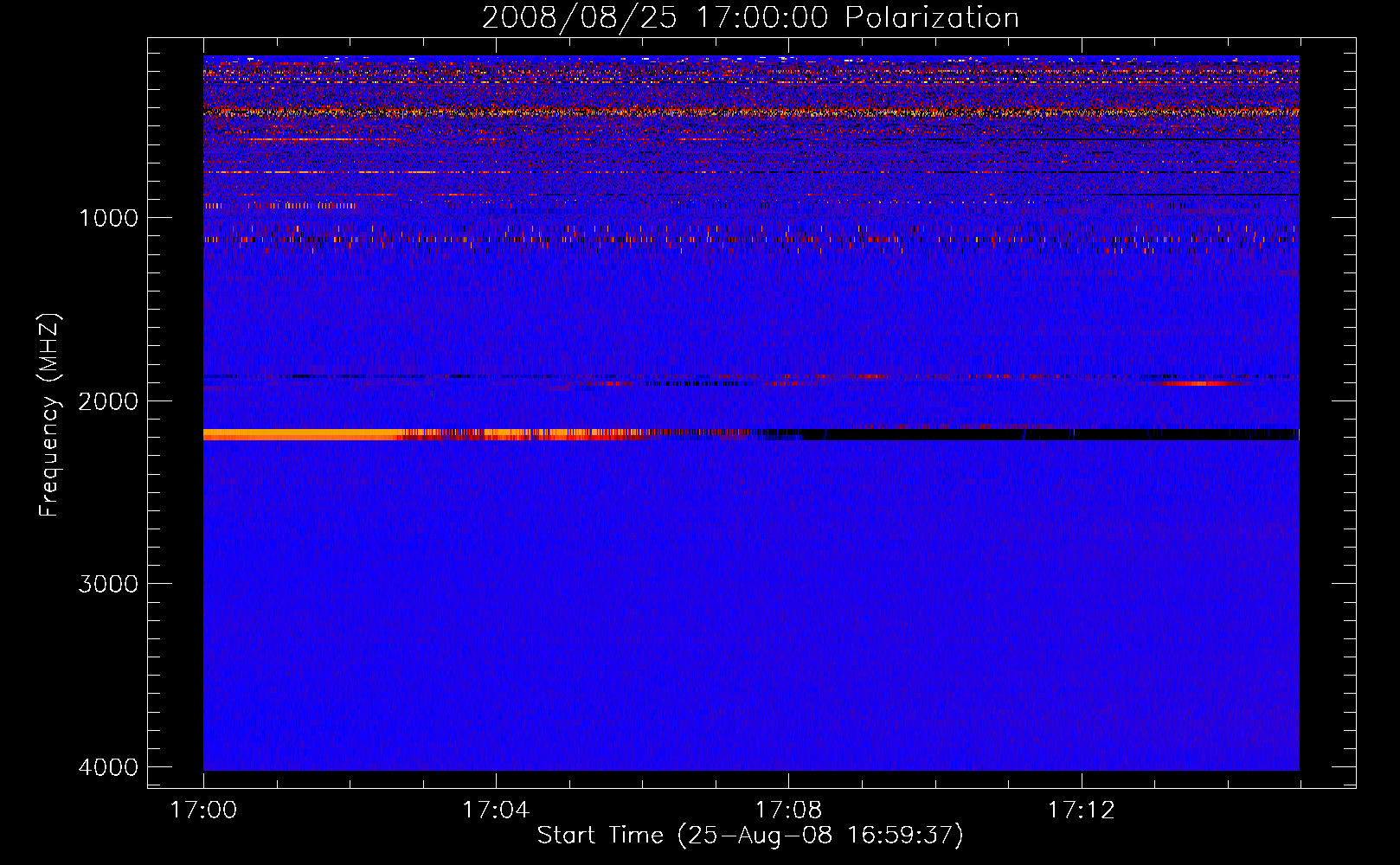Click the 4000 frequency axis label
This screenshot has height=865, width=1400.
[x=108, y=767]
